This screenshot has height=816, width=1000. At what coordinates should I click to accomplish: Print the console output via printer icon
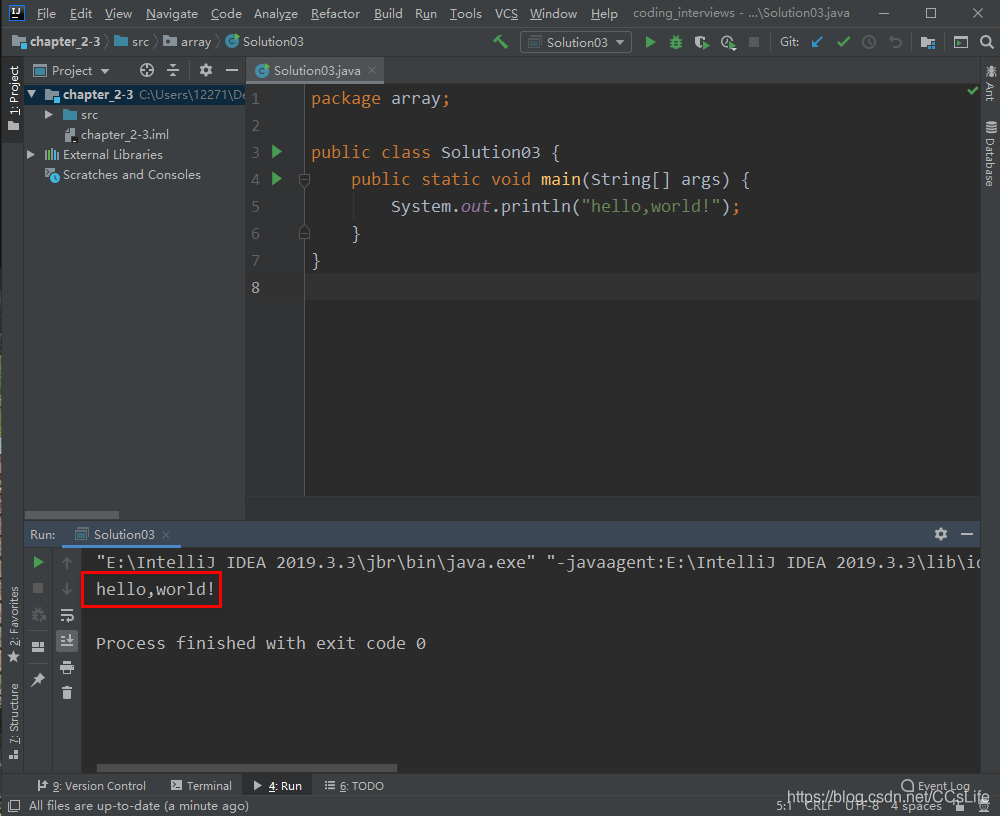pos(67,667)
